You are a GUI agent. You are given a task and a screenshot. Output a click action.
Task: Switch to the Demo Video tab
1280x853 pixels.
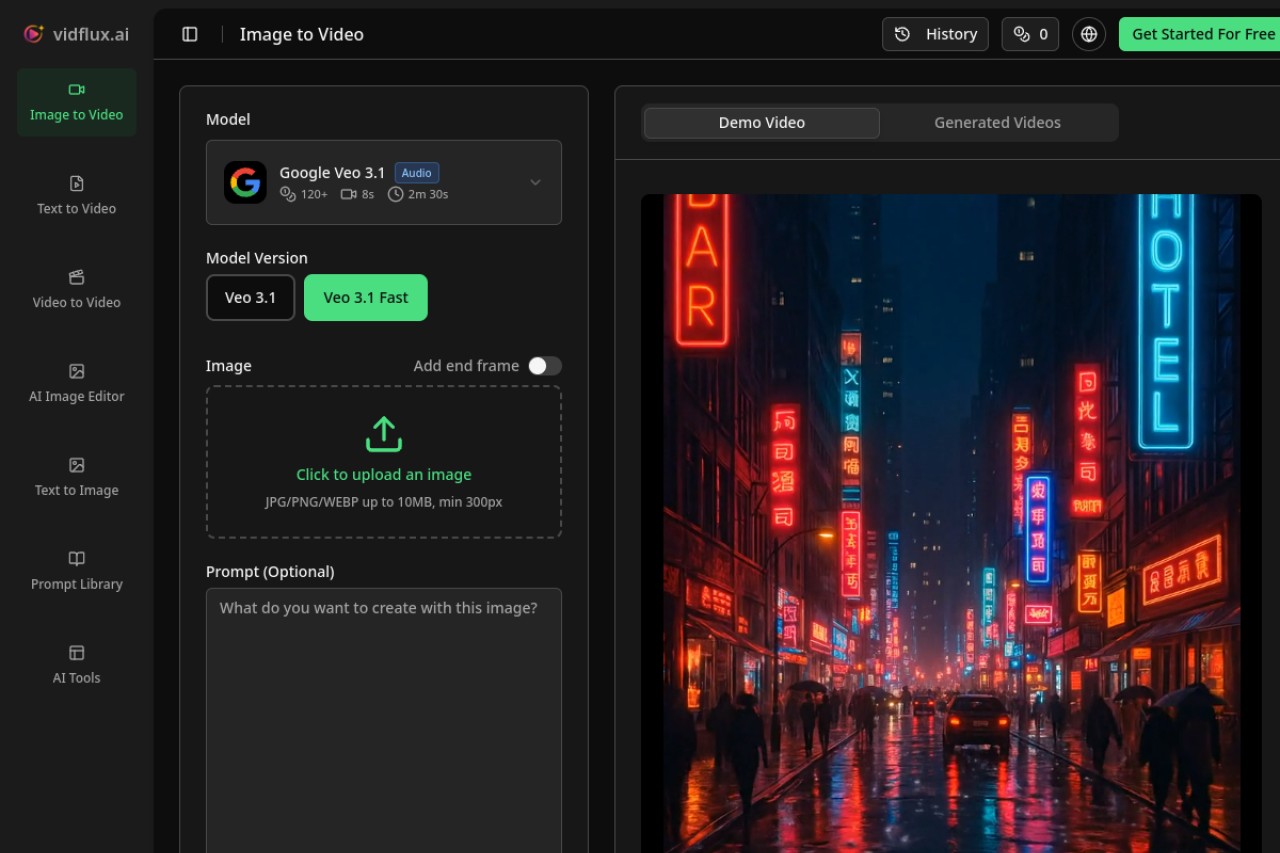tap(762, 123)
